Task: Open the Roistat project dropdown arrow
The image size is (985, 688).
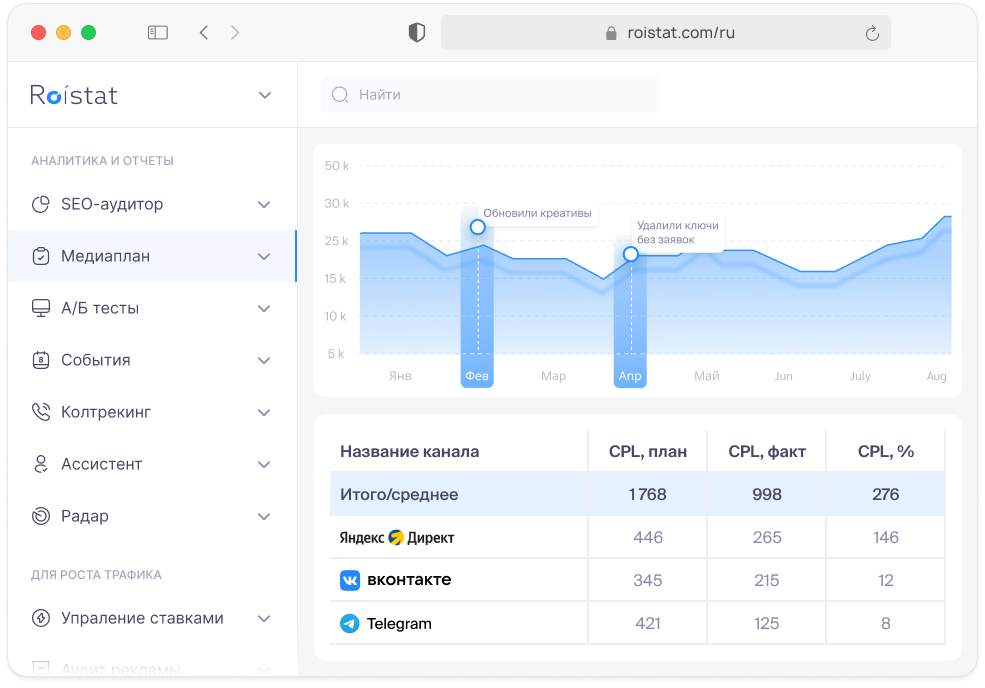Action: click(265, 95)
